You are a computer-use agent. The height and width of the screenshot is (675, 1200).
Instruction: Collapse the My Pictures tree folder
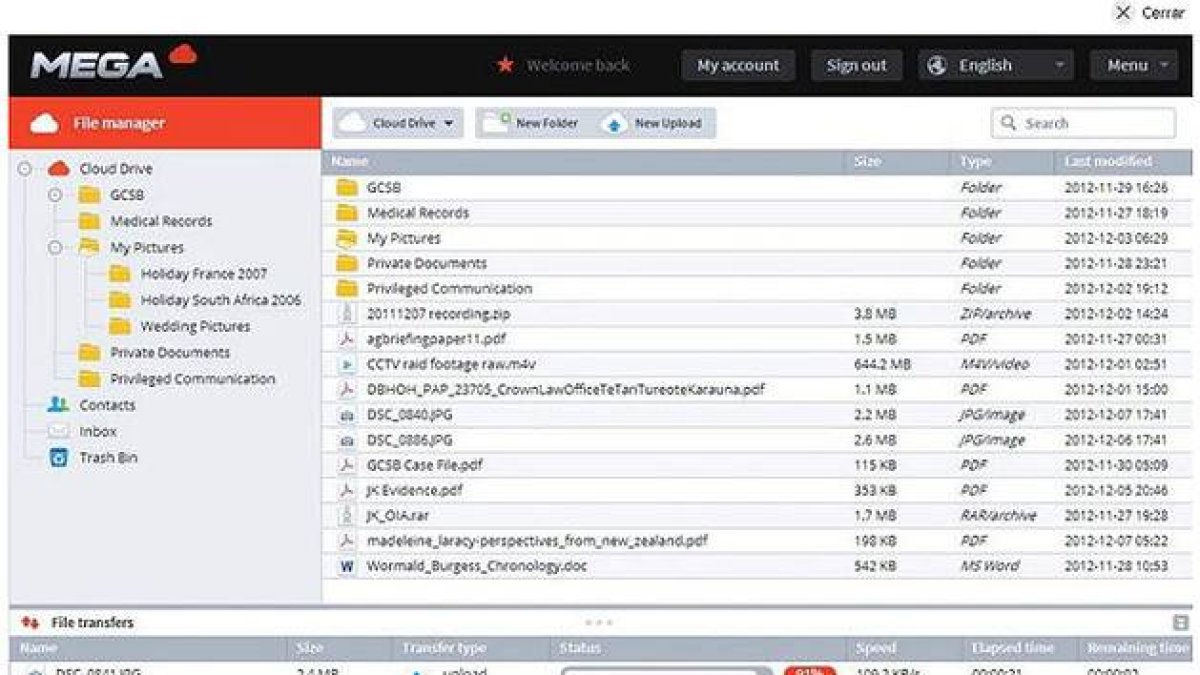pos(55,247)
